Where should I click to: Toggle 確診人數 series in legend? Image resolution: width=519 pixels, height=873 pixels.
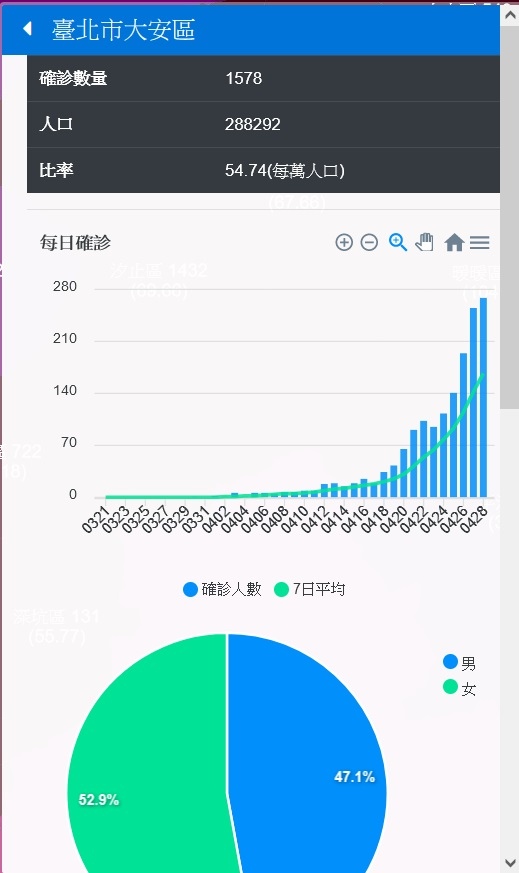(222, 589)
